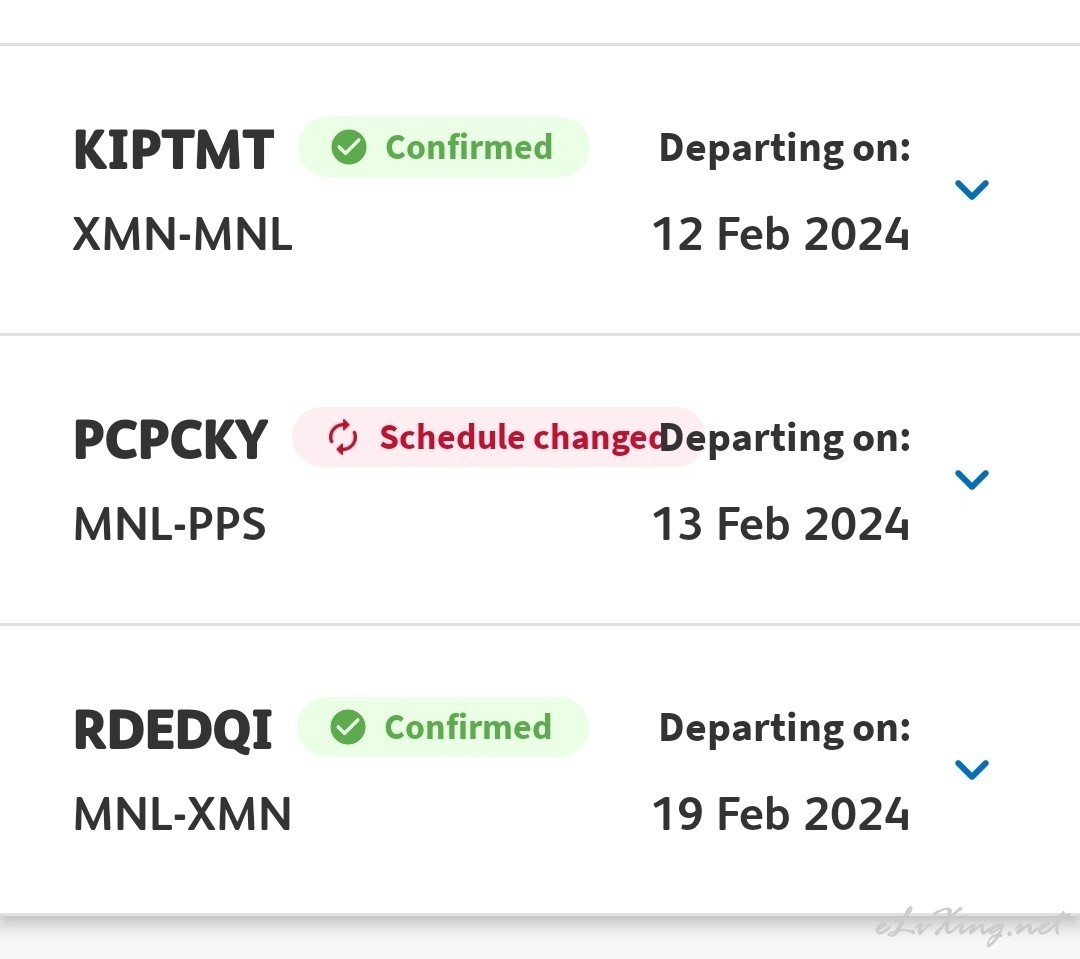Click Departing on label for PCPCKY

[x=785, y=440]
